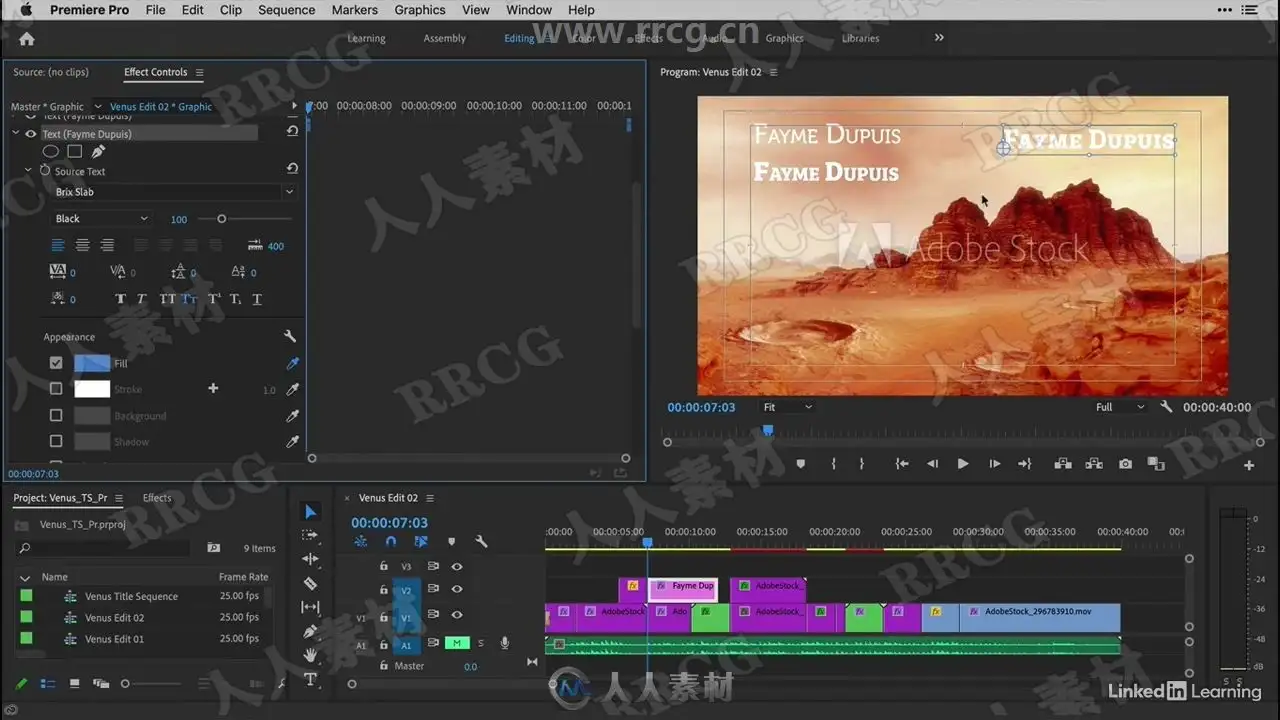Open the Brix Slab font dropdown
Screen dimensions: 1280x720
click(175, 192)
